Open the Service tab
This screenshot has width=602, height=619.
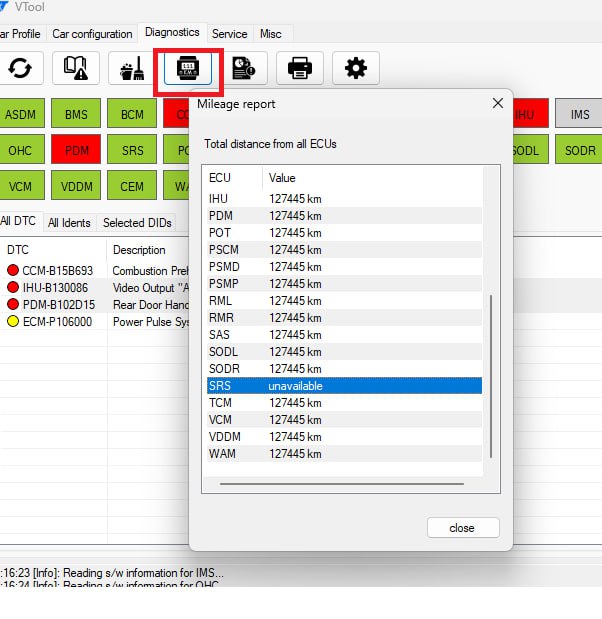click(229, 34)
